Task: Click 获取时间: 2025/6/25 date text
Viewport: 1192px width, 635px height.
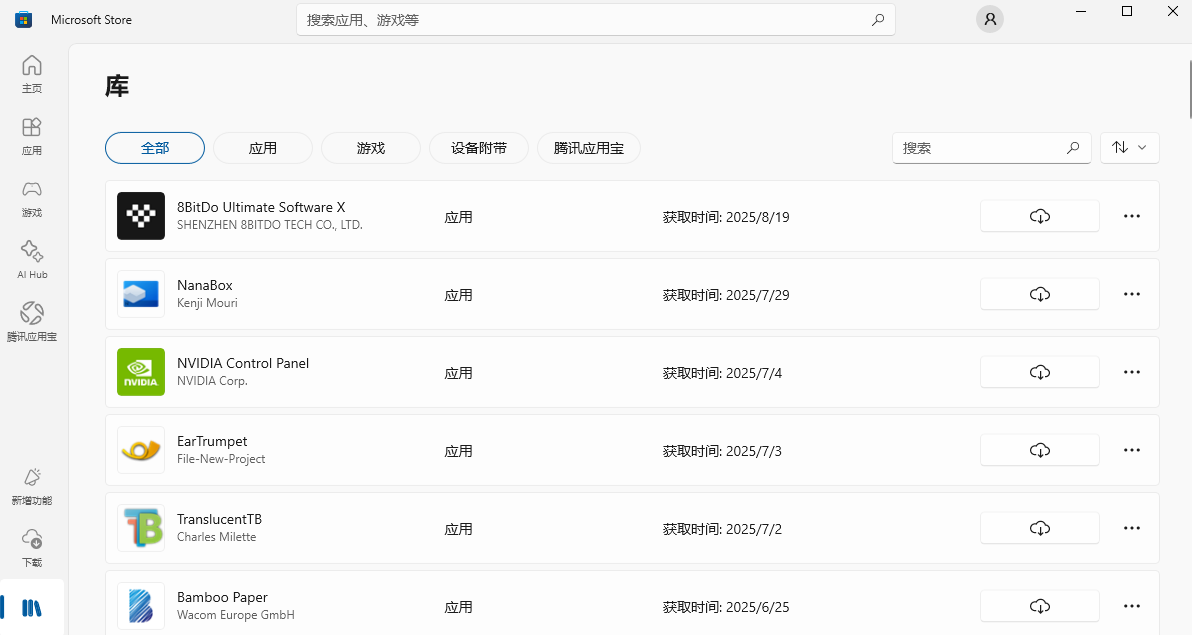Action: [x=726, y=607]
